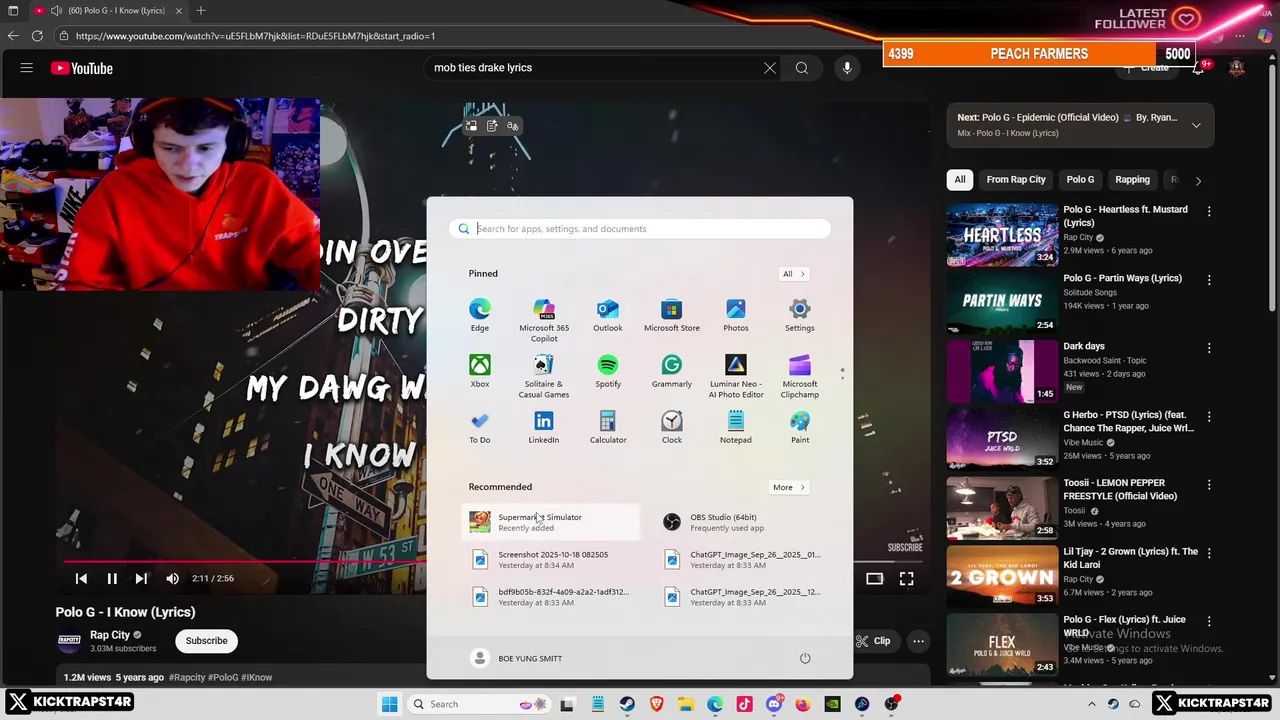Toggle theater mode on the player
Image resolution: width=1280 pixels, height=720 pixels.
875,578
